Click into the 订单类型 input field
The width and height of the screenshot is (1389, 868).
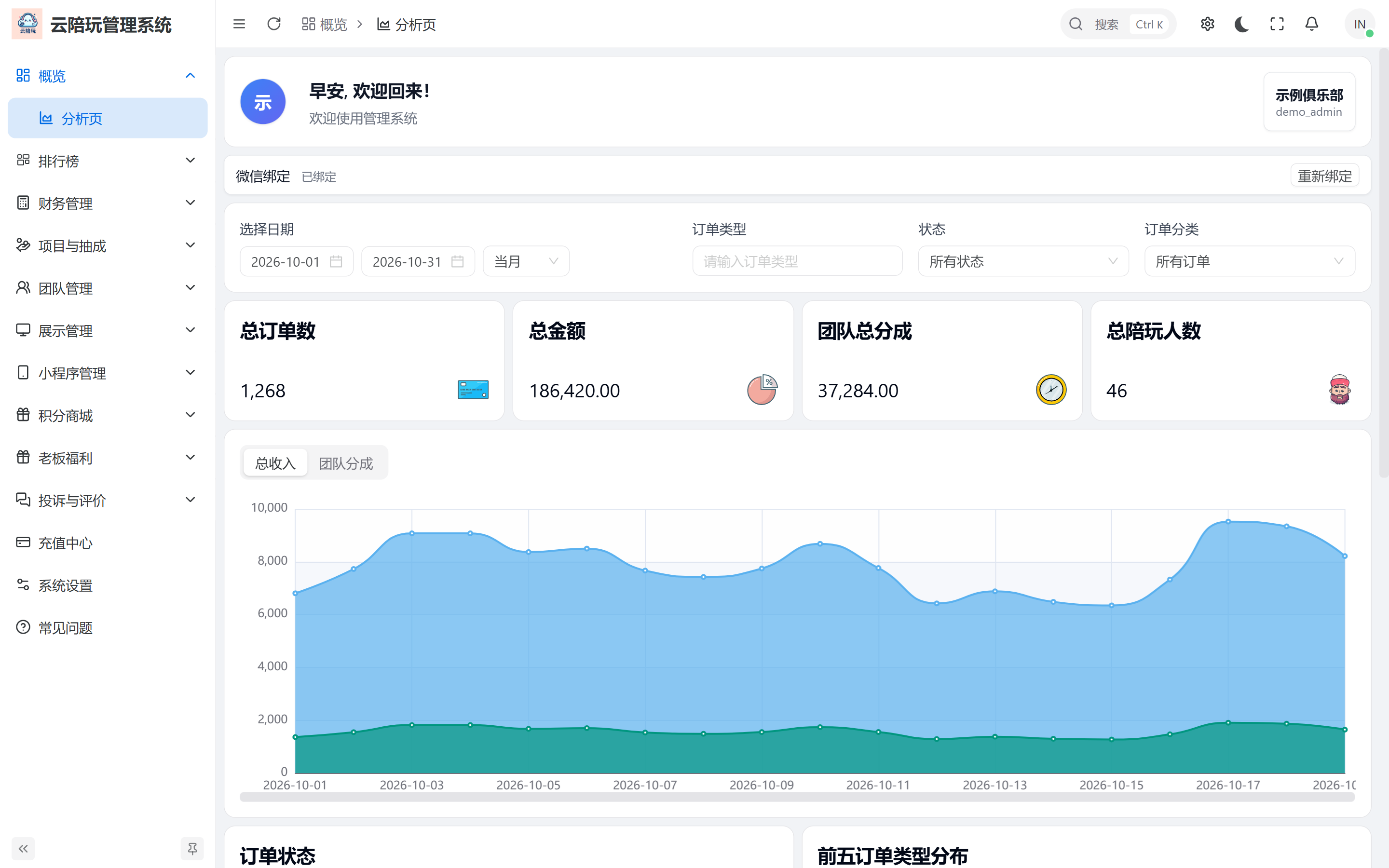pos(797,262)
